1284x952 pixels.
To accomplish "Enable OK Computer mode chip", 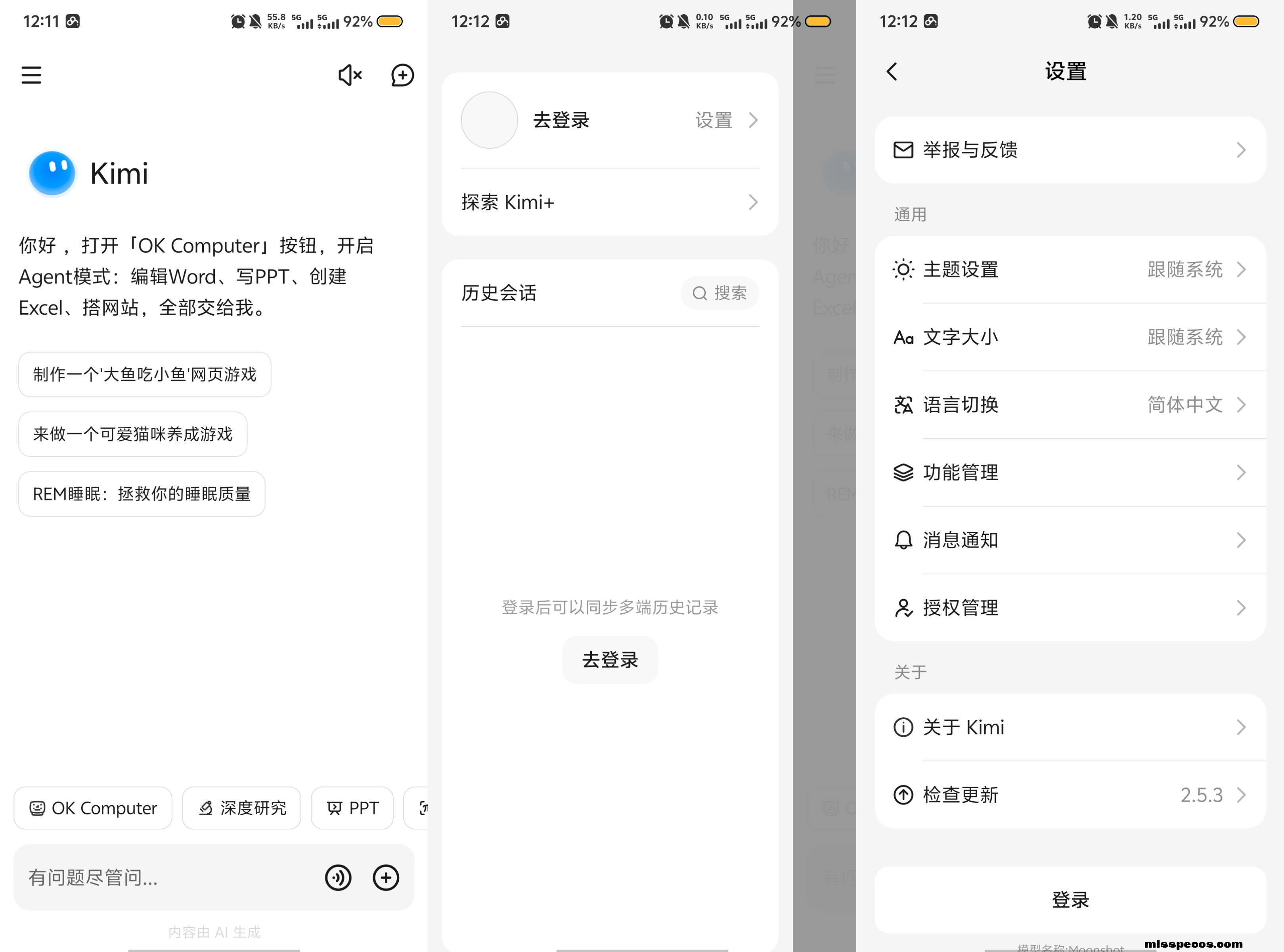I will 93,808.
